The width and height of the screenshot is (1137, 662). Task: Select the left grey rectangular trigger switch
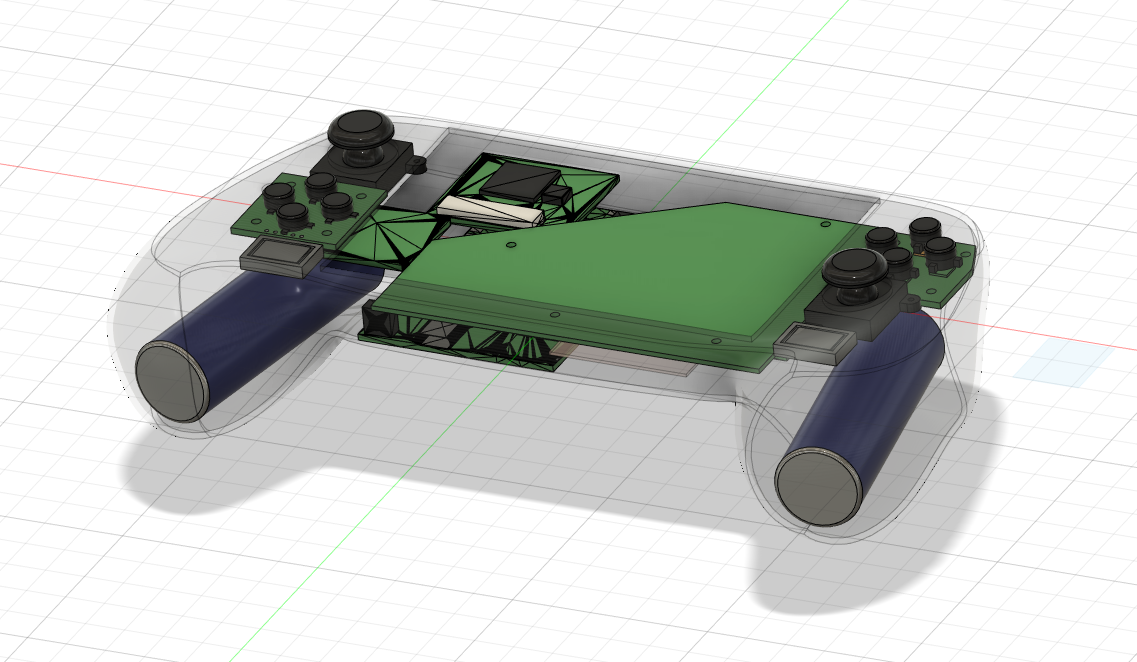pos(281,256)
